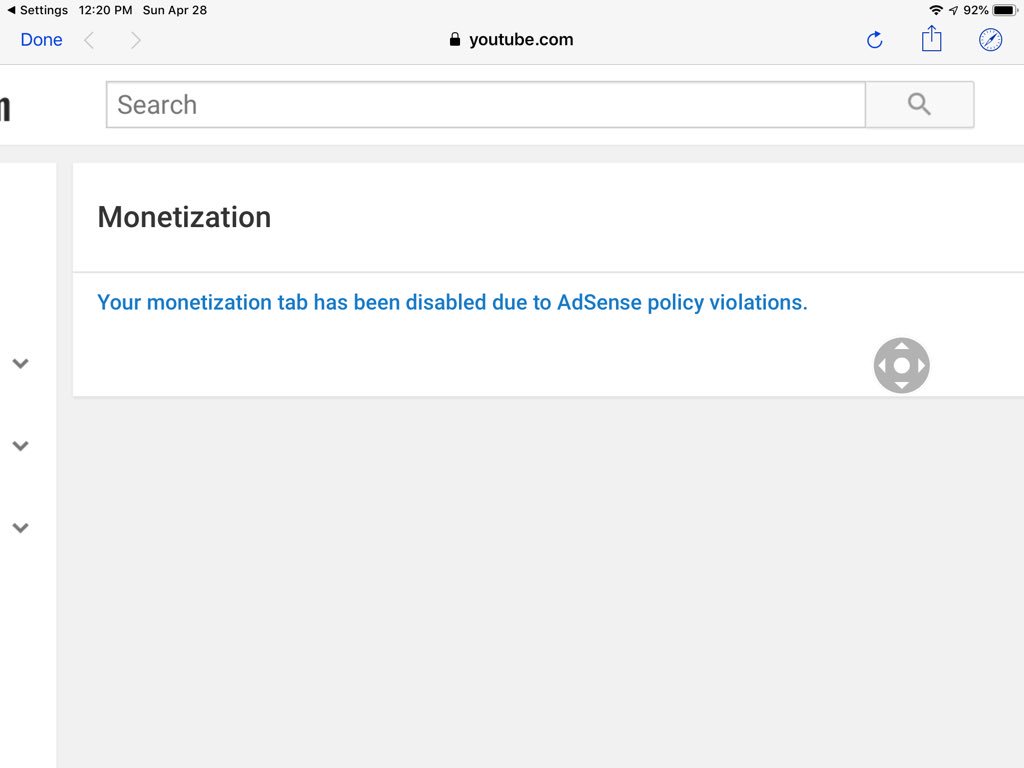
Task: Click the Monetization heading
Action: click(x=184, y=217)
